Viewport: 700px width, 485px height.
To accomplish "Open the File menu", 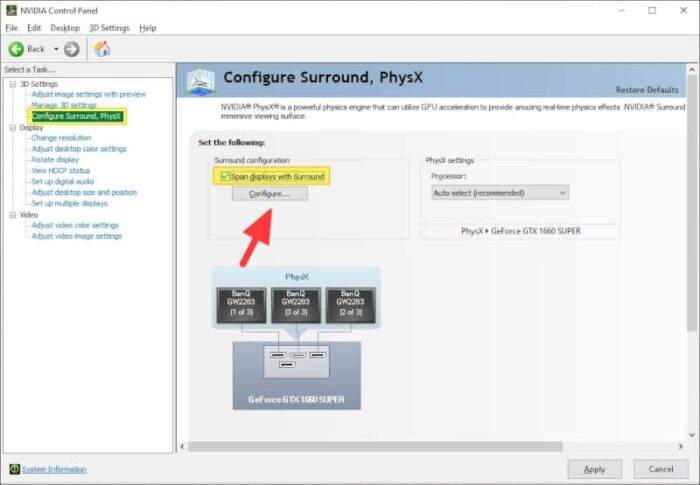I will point(12,28).
